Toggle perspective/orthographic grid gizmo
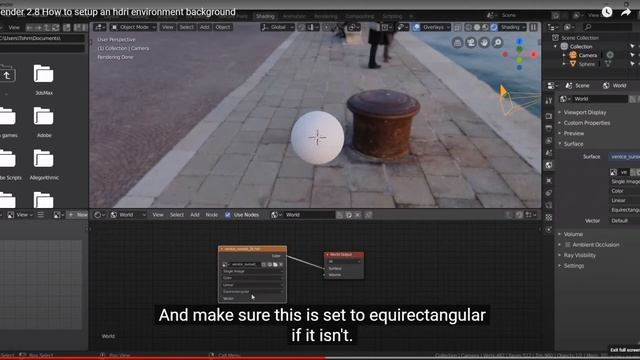The height and width of the screenshot is (360, 640). coord(458,42)
